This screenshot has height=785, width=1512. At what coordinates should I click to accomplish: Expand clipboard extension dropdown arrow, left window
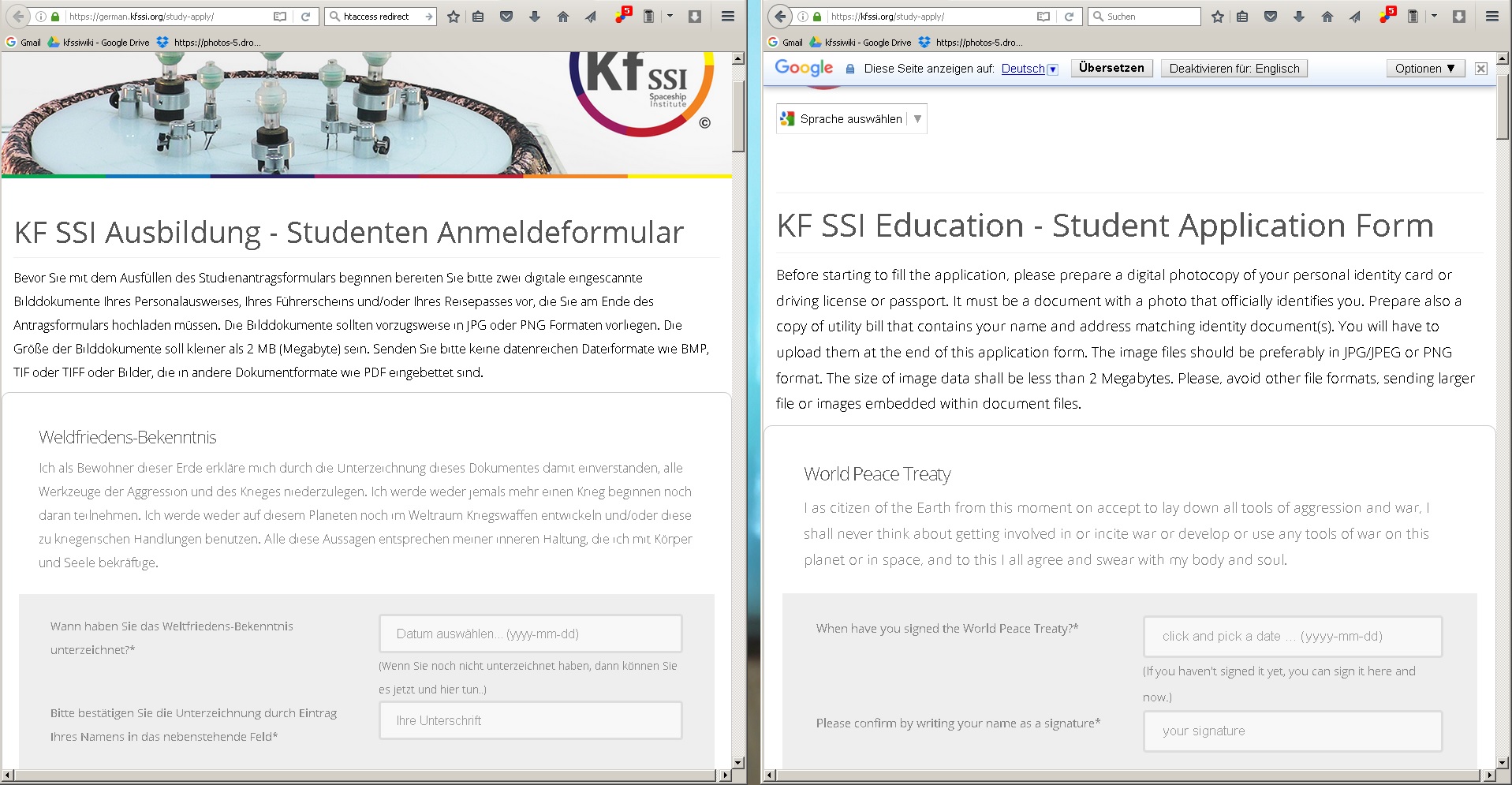point(670,16)
